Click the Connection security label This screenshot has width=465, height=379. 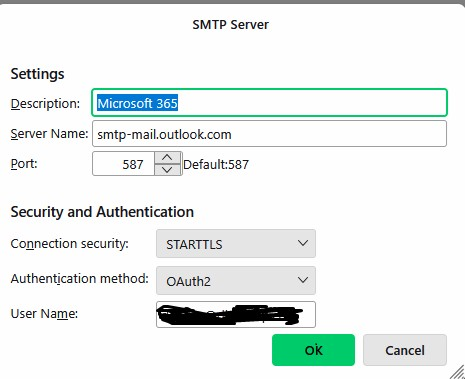69,244
